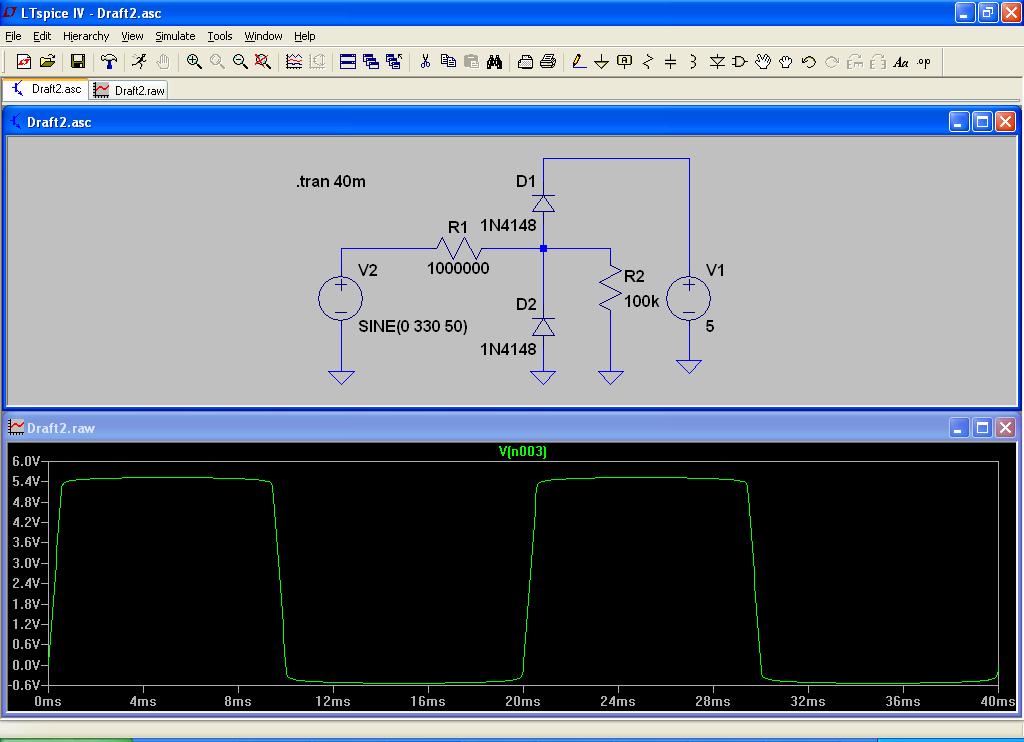The height and width of the screenshot is (742, 1024).
Task: Switch to the Draft2.raw tab
Action: [129, 90]
